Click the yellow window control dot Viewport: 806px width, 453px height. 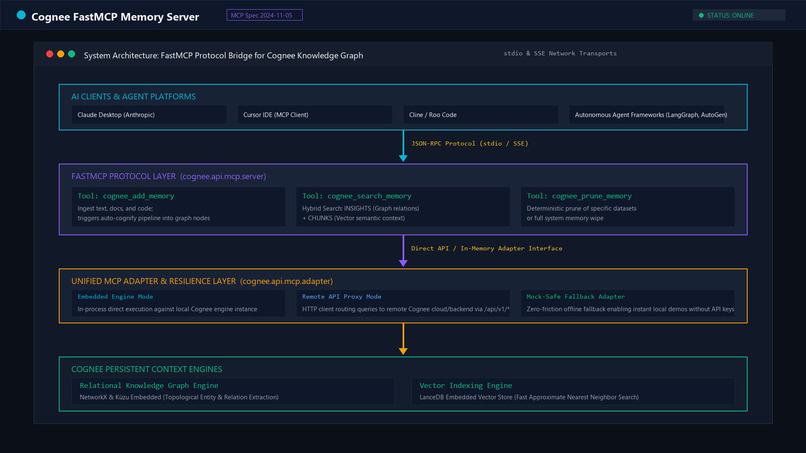(61, 54)
